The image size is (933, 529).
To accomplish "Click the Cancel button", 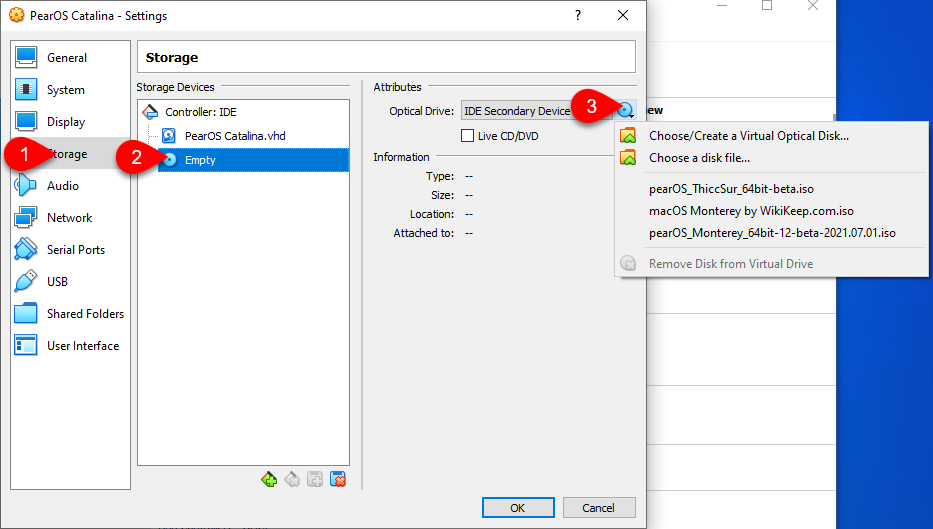I will (x=599, y=508).
